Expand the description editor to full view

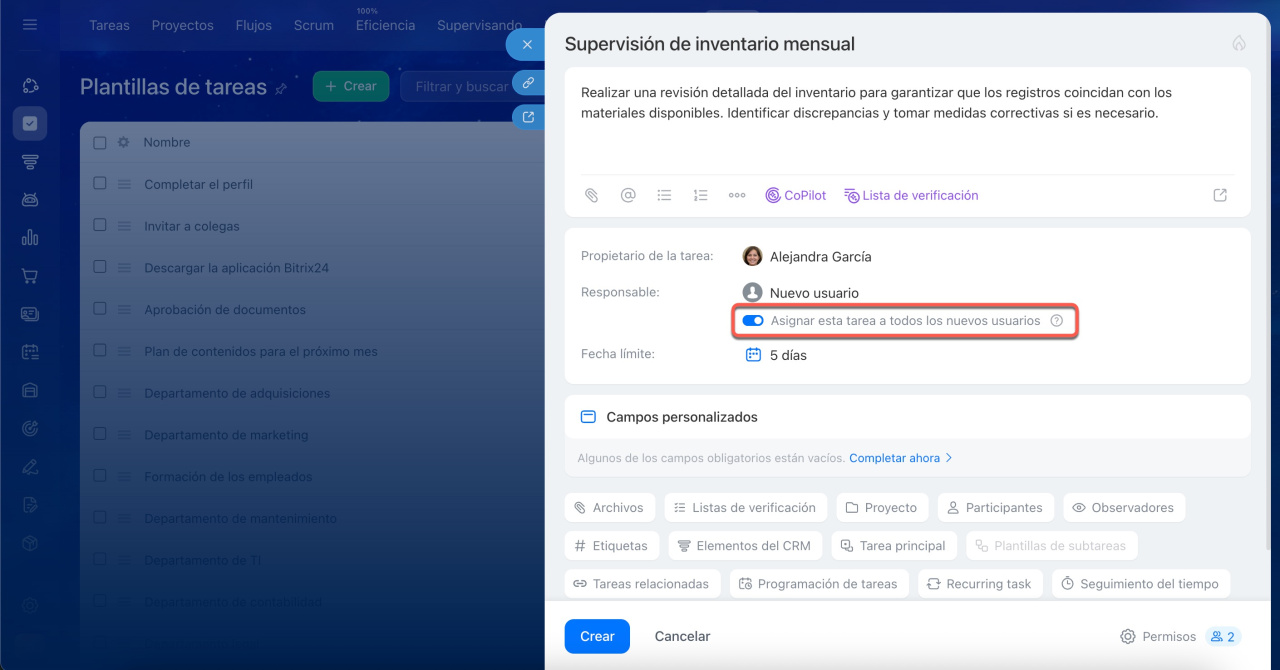pyautogui.click(x=1219, y=196)
